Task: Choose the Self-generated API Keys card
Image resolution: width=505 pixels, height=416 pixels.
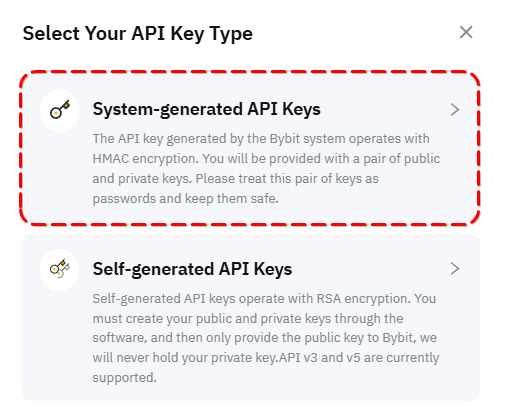Action: pyautogui.click(x=251, y=317)
